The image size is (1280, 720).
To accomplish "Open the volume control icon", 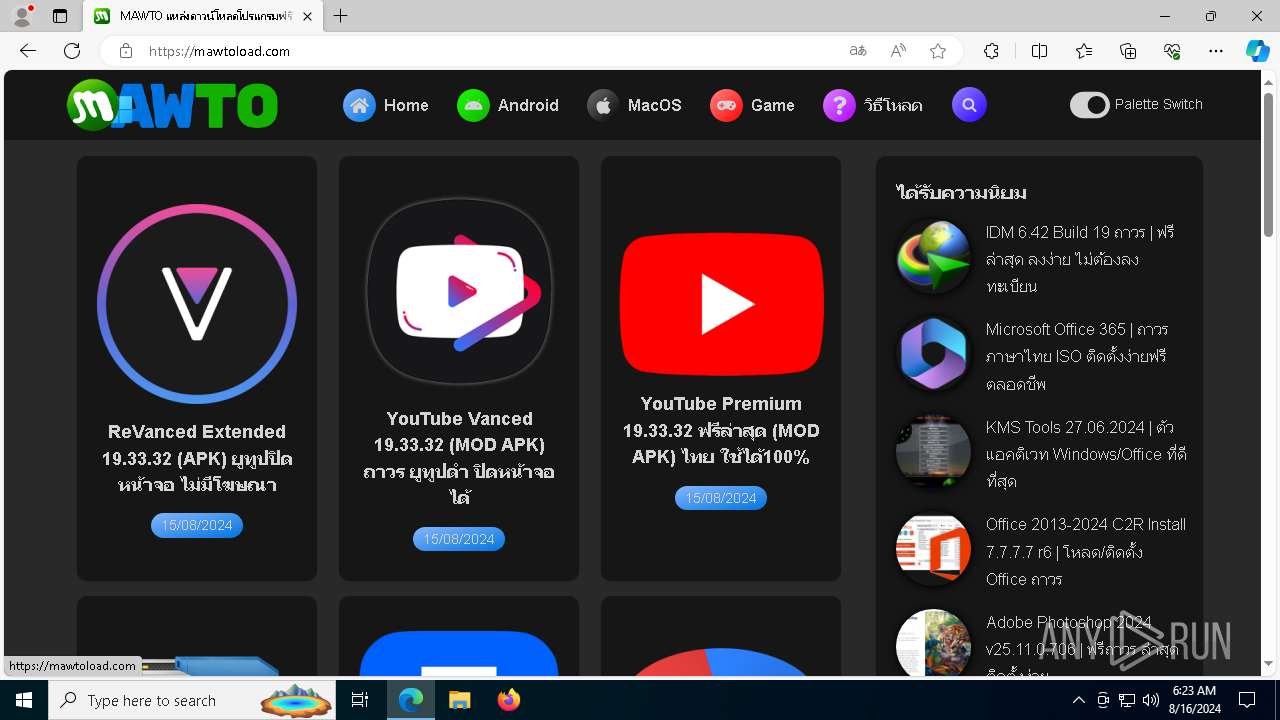I will (x=1150, y=700).
